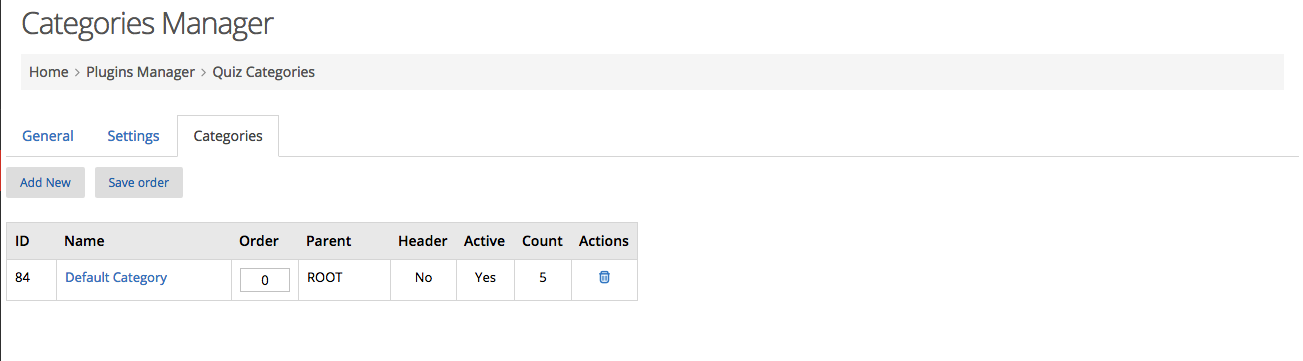This screenshot has width=1303, height=361.
Task: Select the Categories tab
Action: tap(228, 136)
